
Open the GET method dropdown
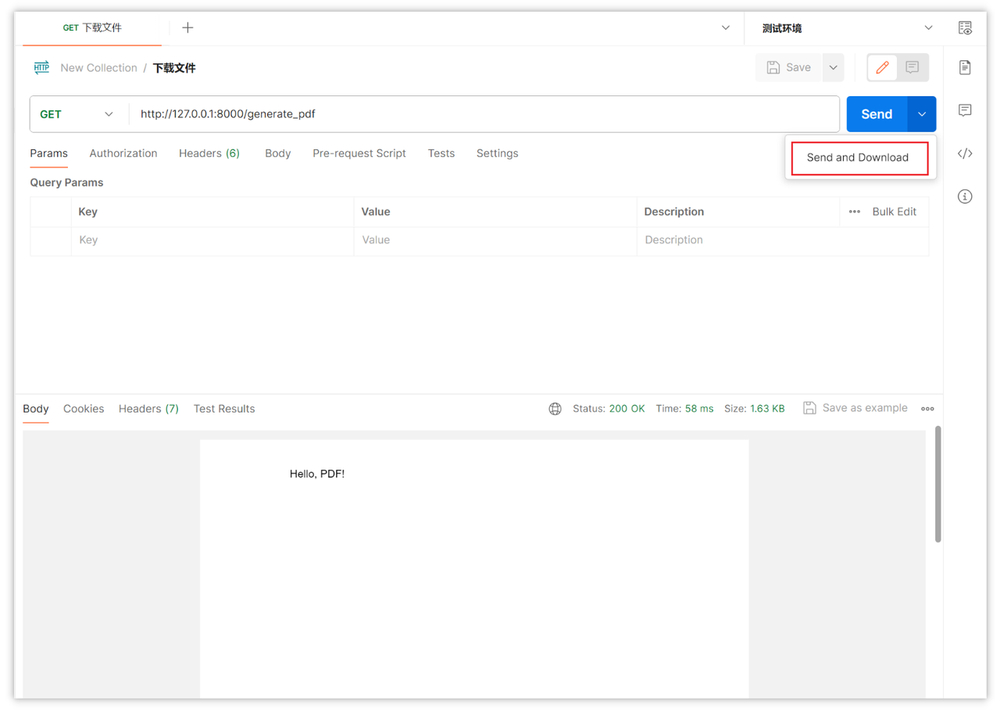(x=77, y=114)
